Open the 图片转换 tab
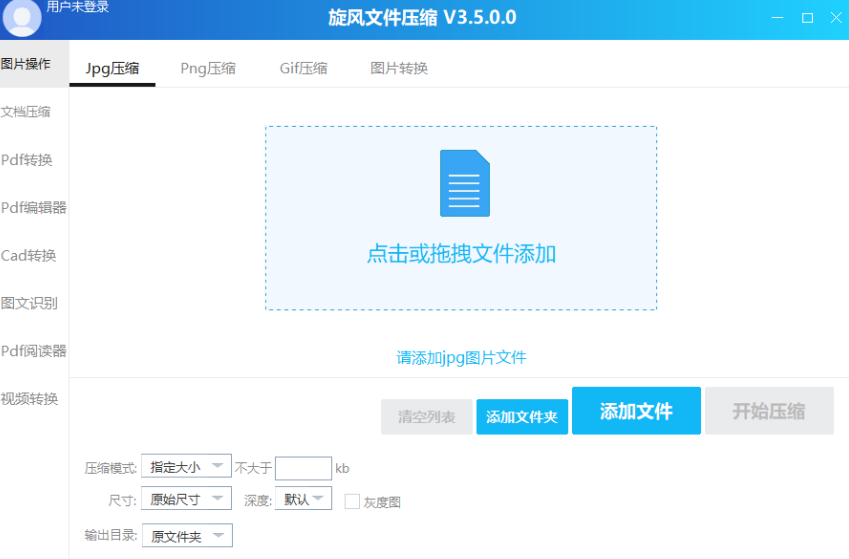The image size is (849, 559). point(399,69)
